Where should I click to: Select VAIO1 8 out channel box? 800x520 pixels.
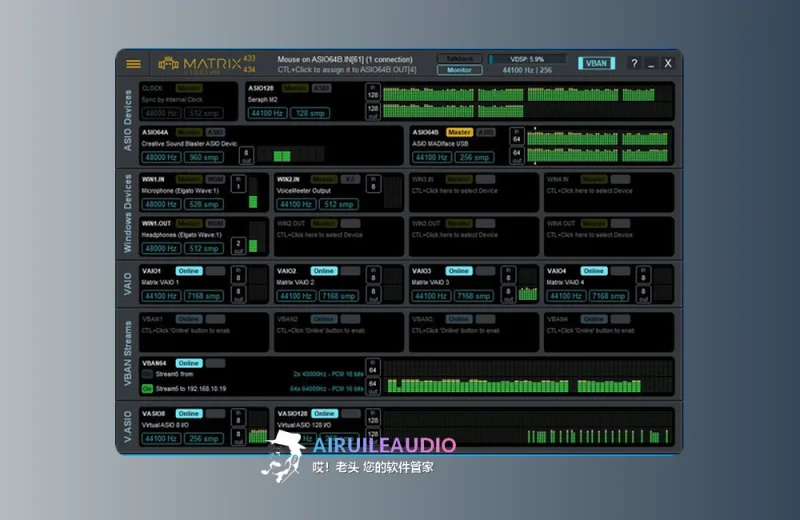(238, 294)
